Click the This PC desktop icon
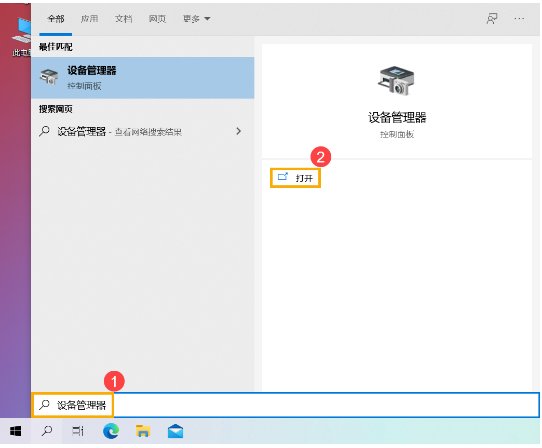542x448 pixels. (x=22, y=37)
